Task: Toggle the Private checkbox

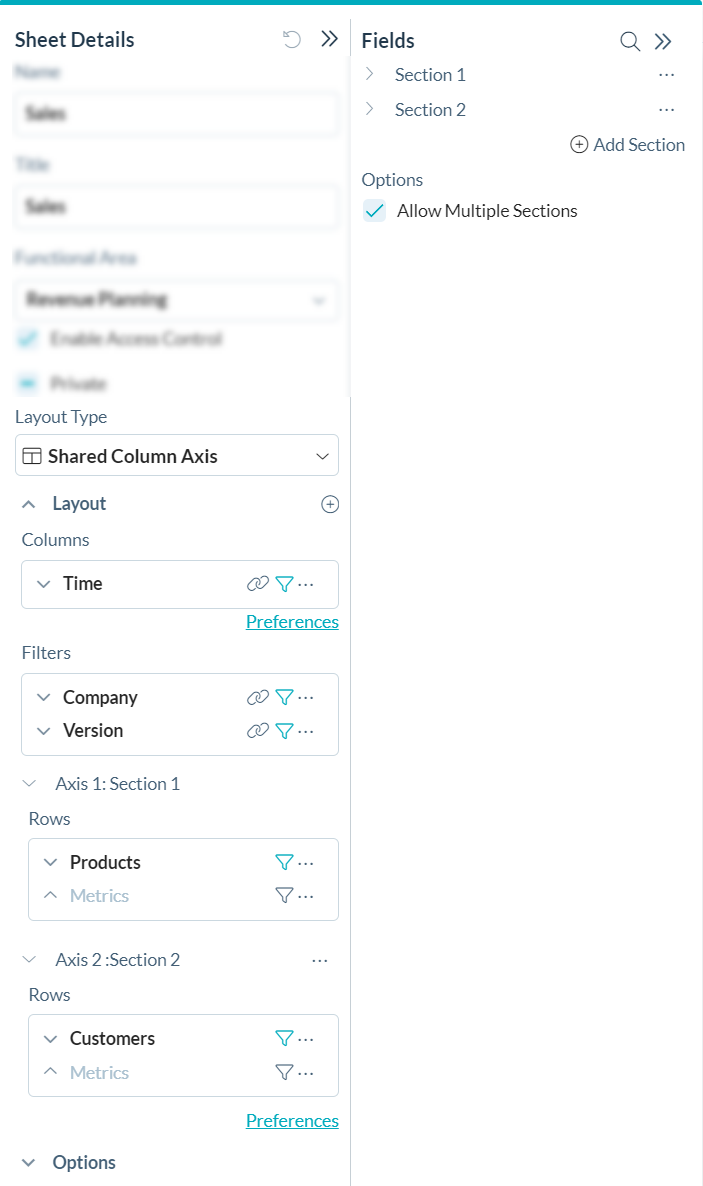Action: (x=28, y=383)
